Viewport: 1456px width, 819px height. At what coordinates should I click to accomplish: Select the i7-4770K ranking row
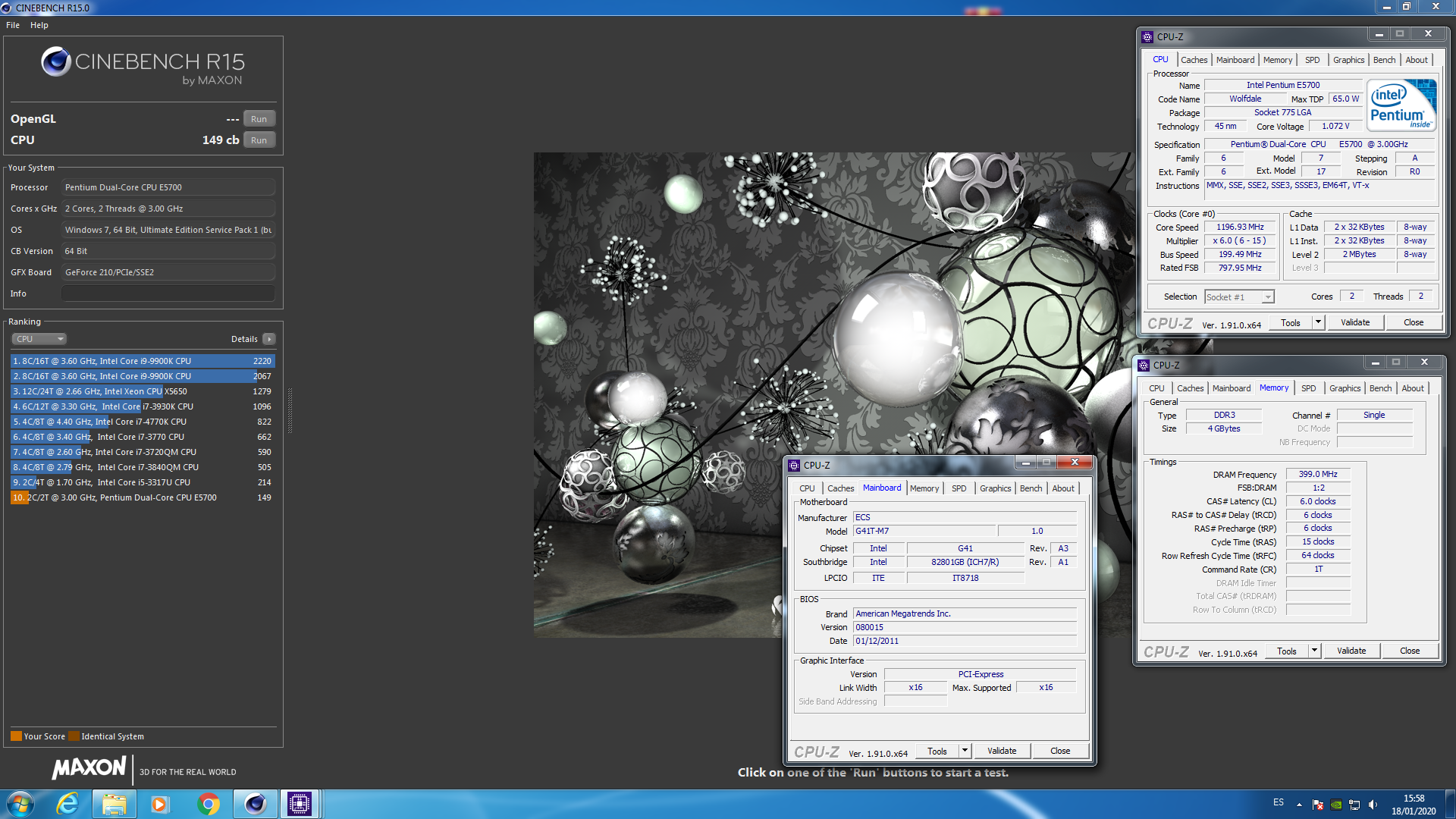pyautogui.click(x=143, y=422)
